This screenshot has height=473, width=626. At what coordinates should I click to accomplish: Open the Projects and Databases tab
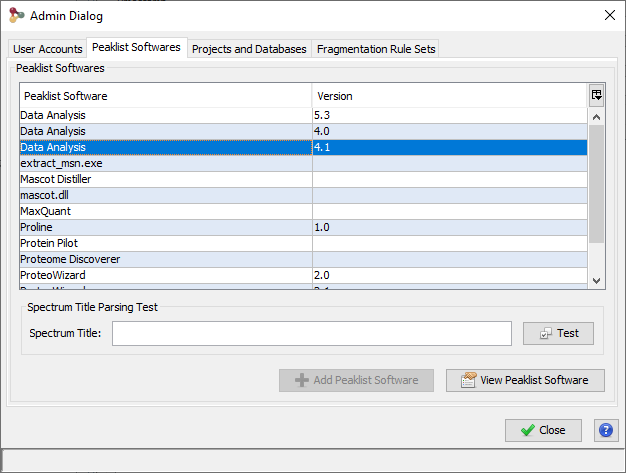point(249,49)
